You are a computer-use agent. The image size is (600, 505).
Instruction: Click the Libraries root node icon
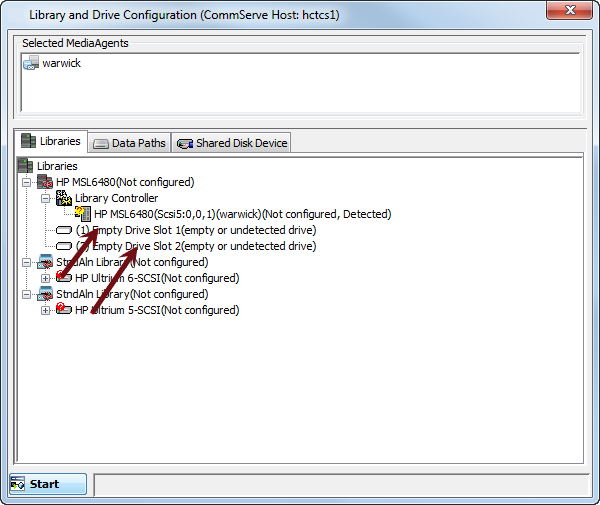[26, 166]
